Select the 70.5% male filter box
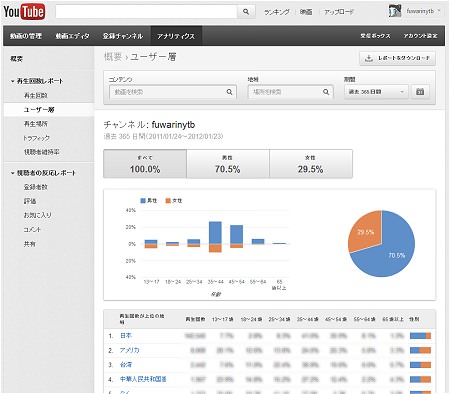Image resolution: width=450 pixels, height=394 pixels. [228, 164]
